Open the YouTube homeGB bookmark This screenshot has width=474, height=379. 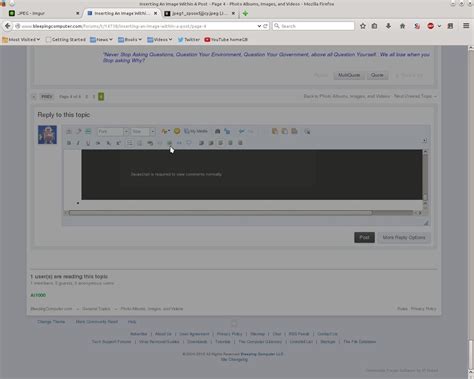click(x=226, y=40)
